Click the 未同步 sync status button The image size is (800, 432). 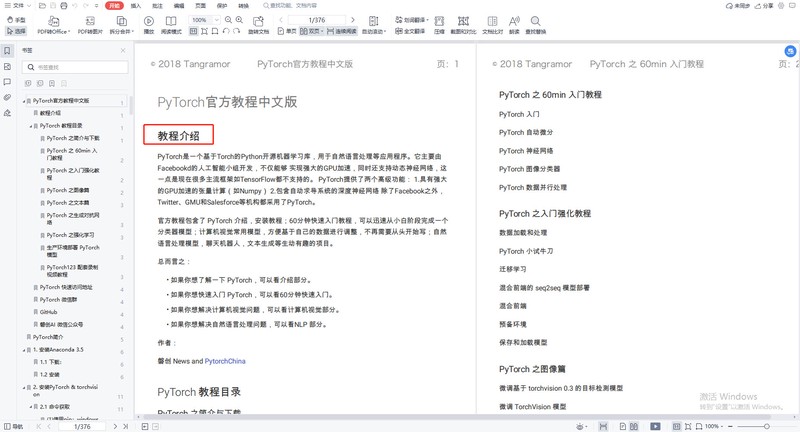738,6
